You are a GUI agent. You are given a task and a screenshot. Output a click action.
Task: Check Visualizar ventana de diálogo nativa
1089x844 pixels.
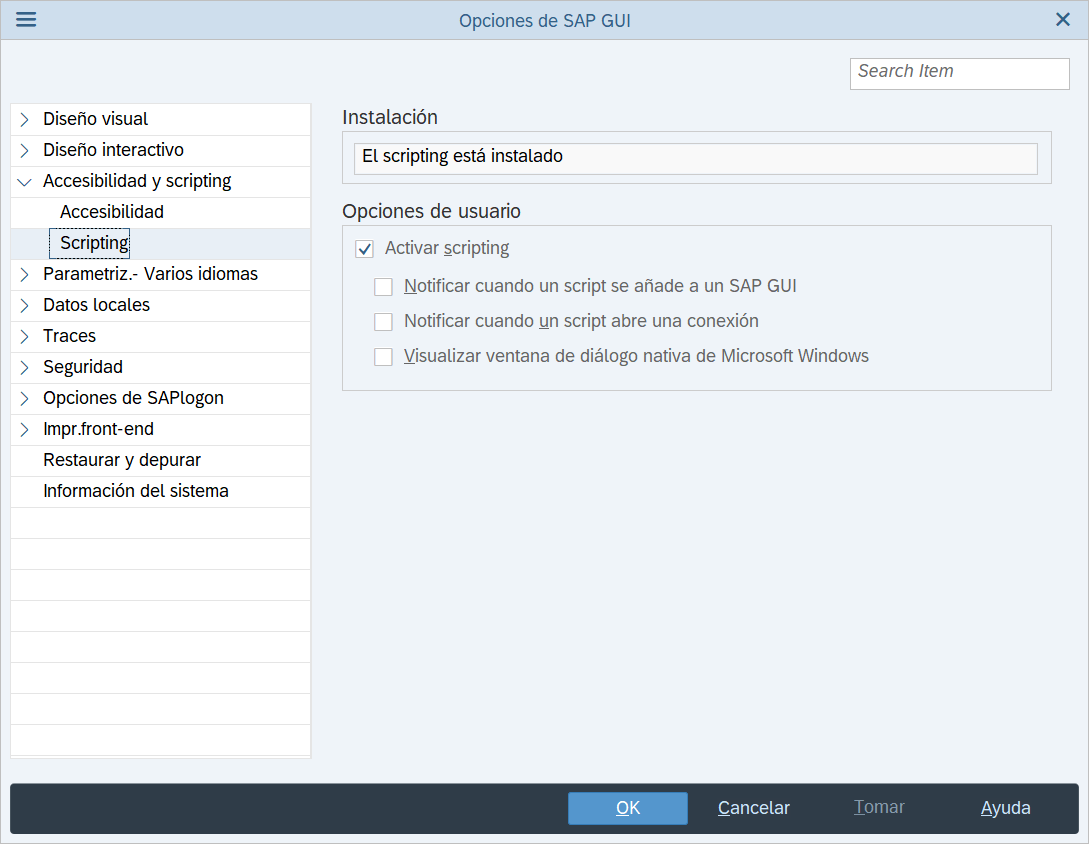click(383, 357)
